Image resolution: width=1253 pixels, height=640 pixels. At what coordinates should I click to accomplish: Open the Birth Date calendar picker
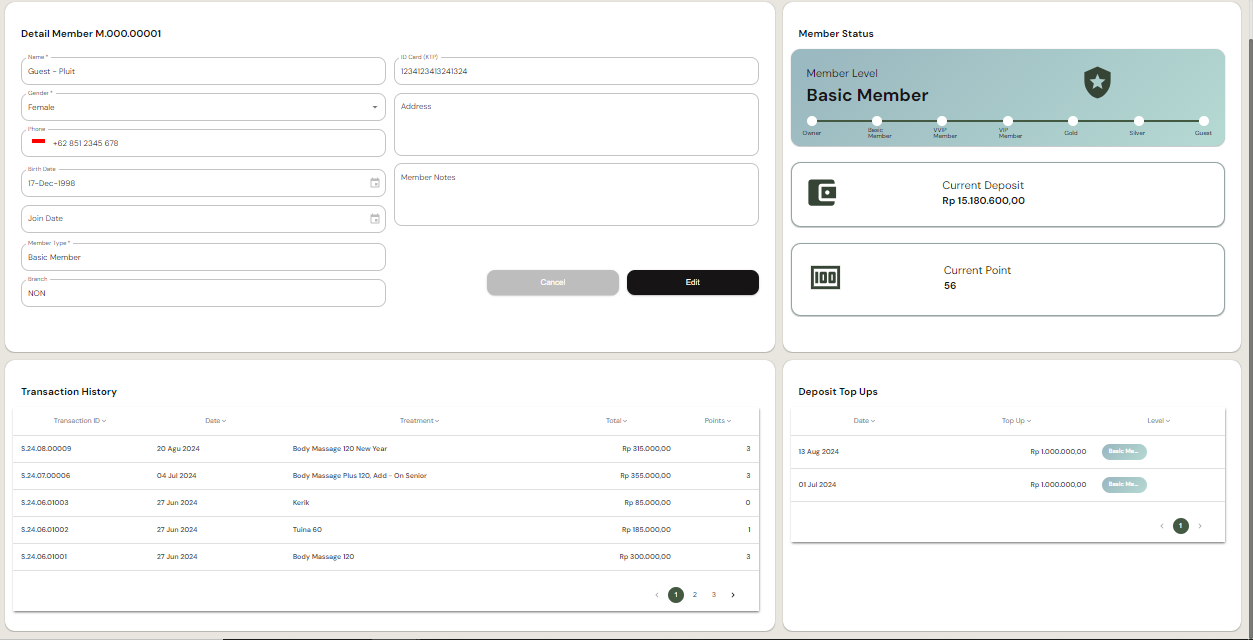tap(375, 183)
